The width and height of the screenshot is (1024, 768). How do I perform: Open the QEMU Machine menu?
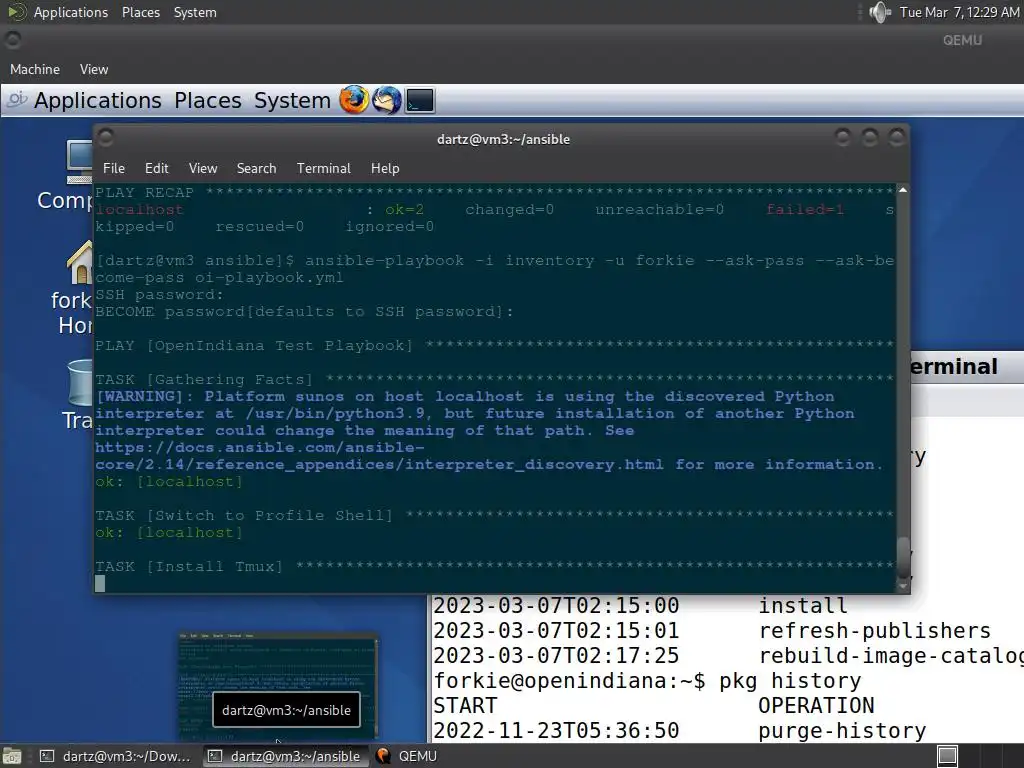tap(35, 69)
